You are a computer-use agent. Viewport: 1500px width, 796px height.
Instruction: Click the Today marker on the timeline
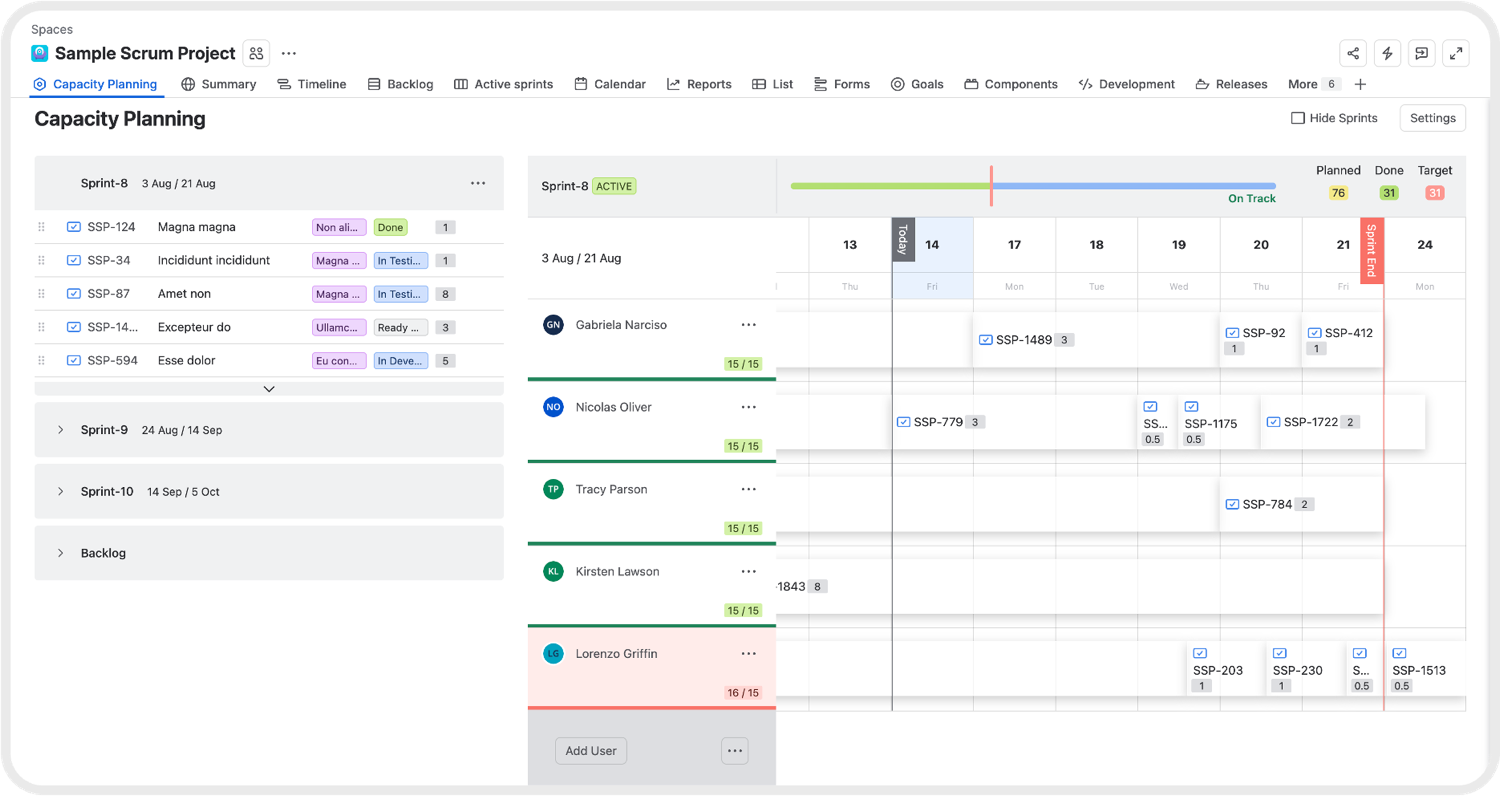[x=903, y=240]
